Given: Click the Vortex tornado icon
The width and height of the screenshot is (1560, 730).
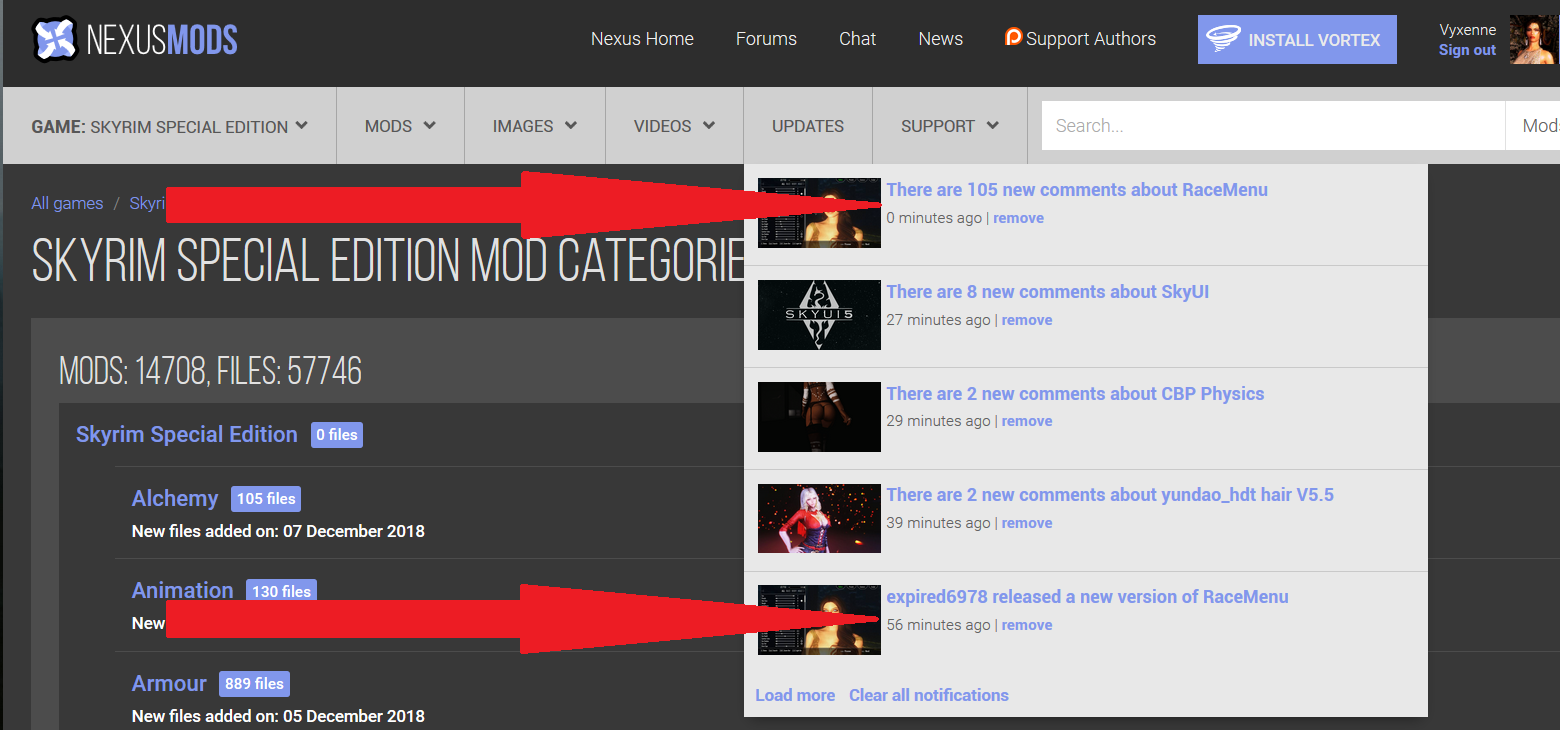Looking at the screenshot, I should (x=1223, y=39).
